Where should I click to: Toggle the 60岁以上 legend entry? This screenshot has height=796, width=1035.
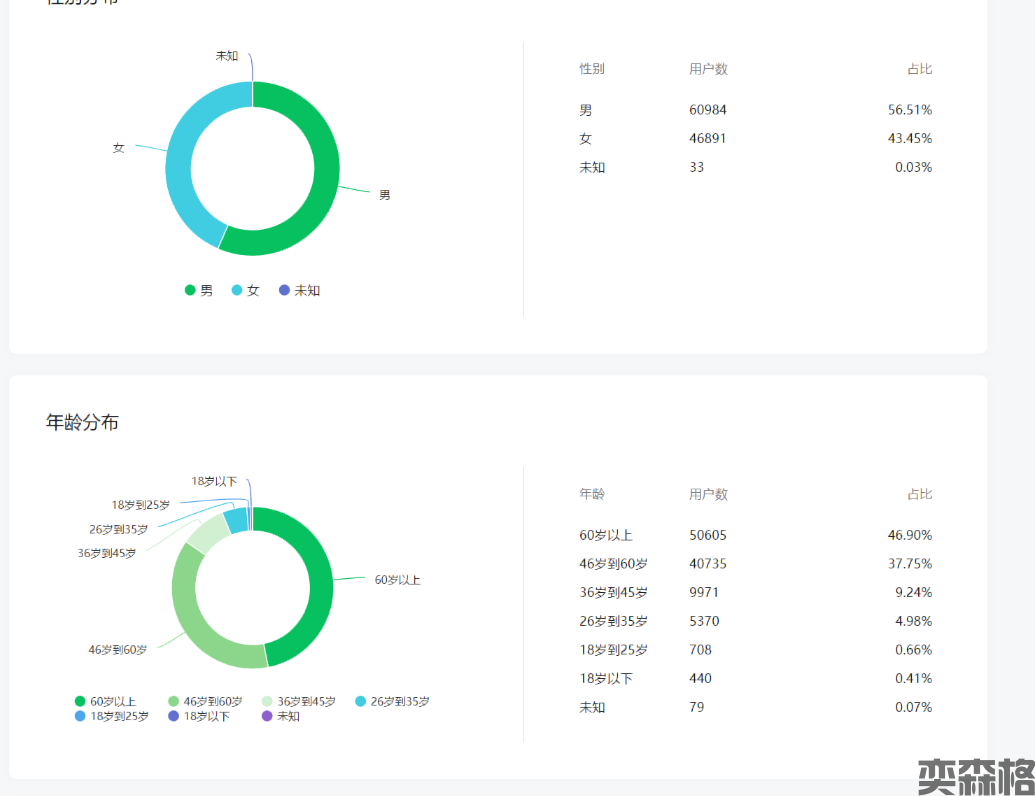pyautogui.click(x=105, y=701)
